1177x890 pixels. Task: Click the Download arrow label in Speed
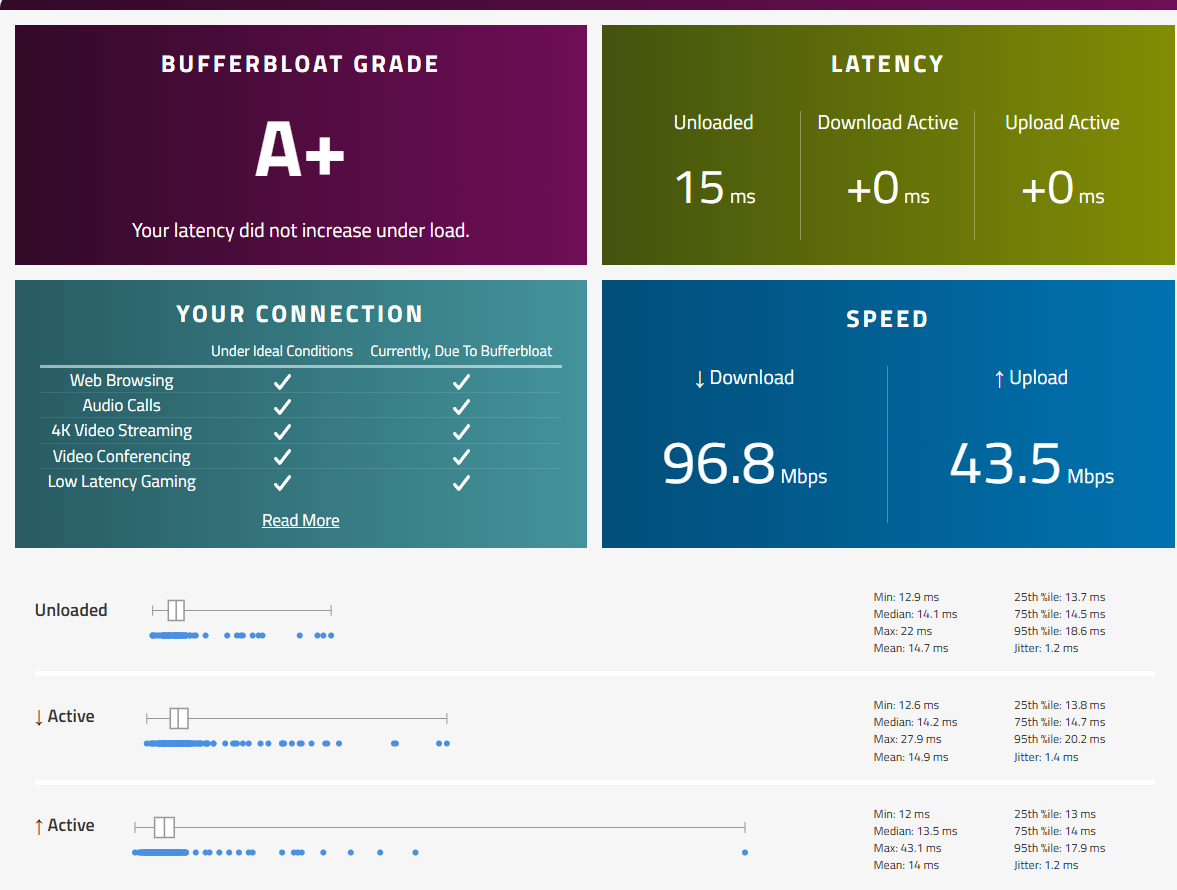[744, 377]
